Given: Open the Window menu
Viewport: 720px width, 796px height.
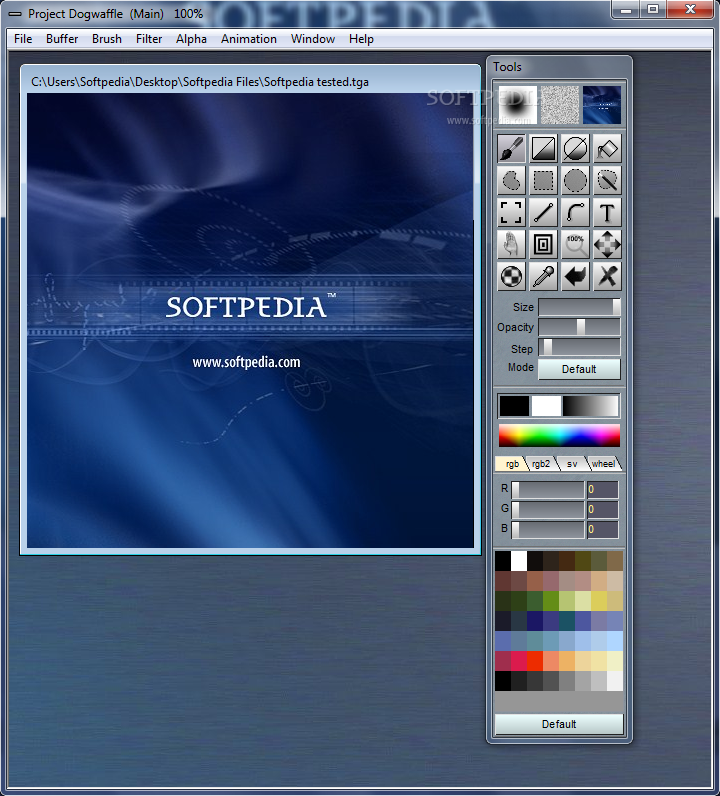Looking at the screenshot, I should (x=313, y=39).
